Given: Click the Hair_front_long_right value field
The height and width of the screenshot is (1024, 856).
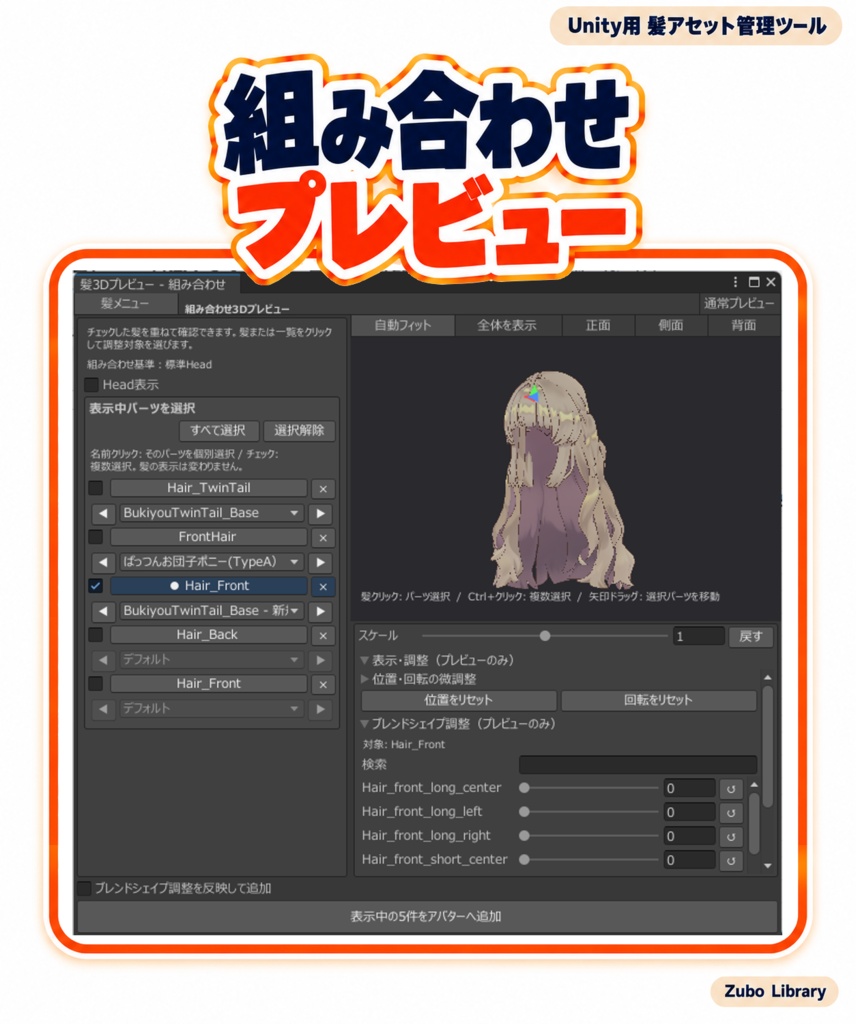Looking at the screenshot, I should click(690, 837).
